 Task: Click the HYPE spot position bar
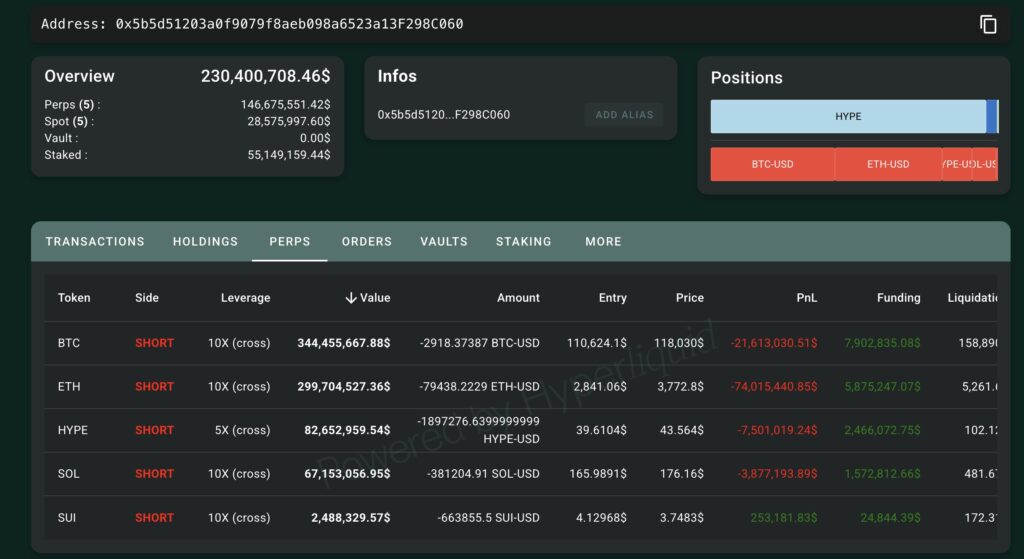click(847, 117)
